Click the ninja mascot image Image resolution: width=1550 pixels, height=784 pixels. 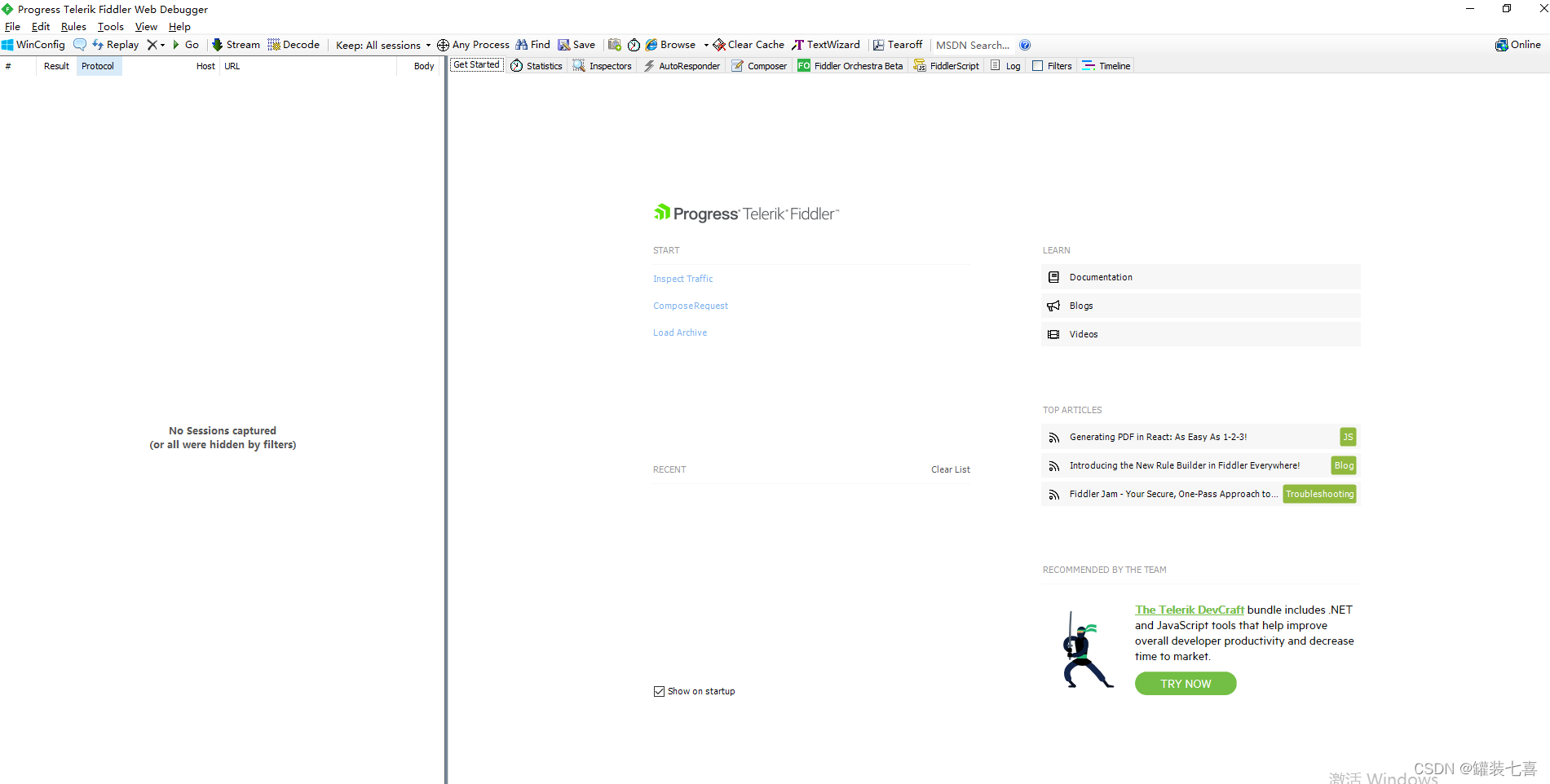[1087, 650]
